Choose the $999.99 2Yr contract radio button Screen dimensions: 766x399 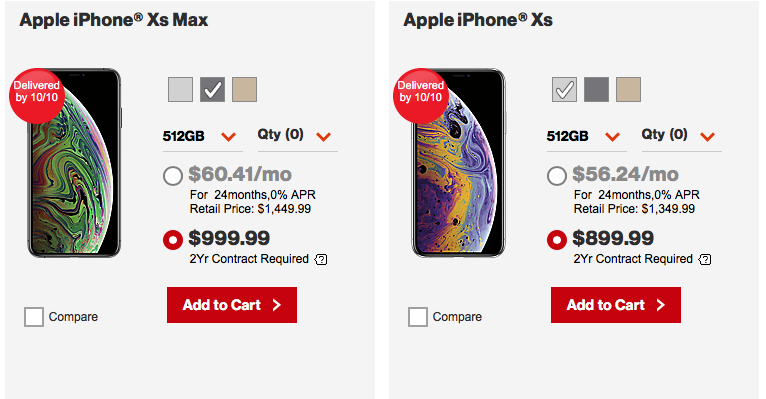(x=173, y=240)
